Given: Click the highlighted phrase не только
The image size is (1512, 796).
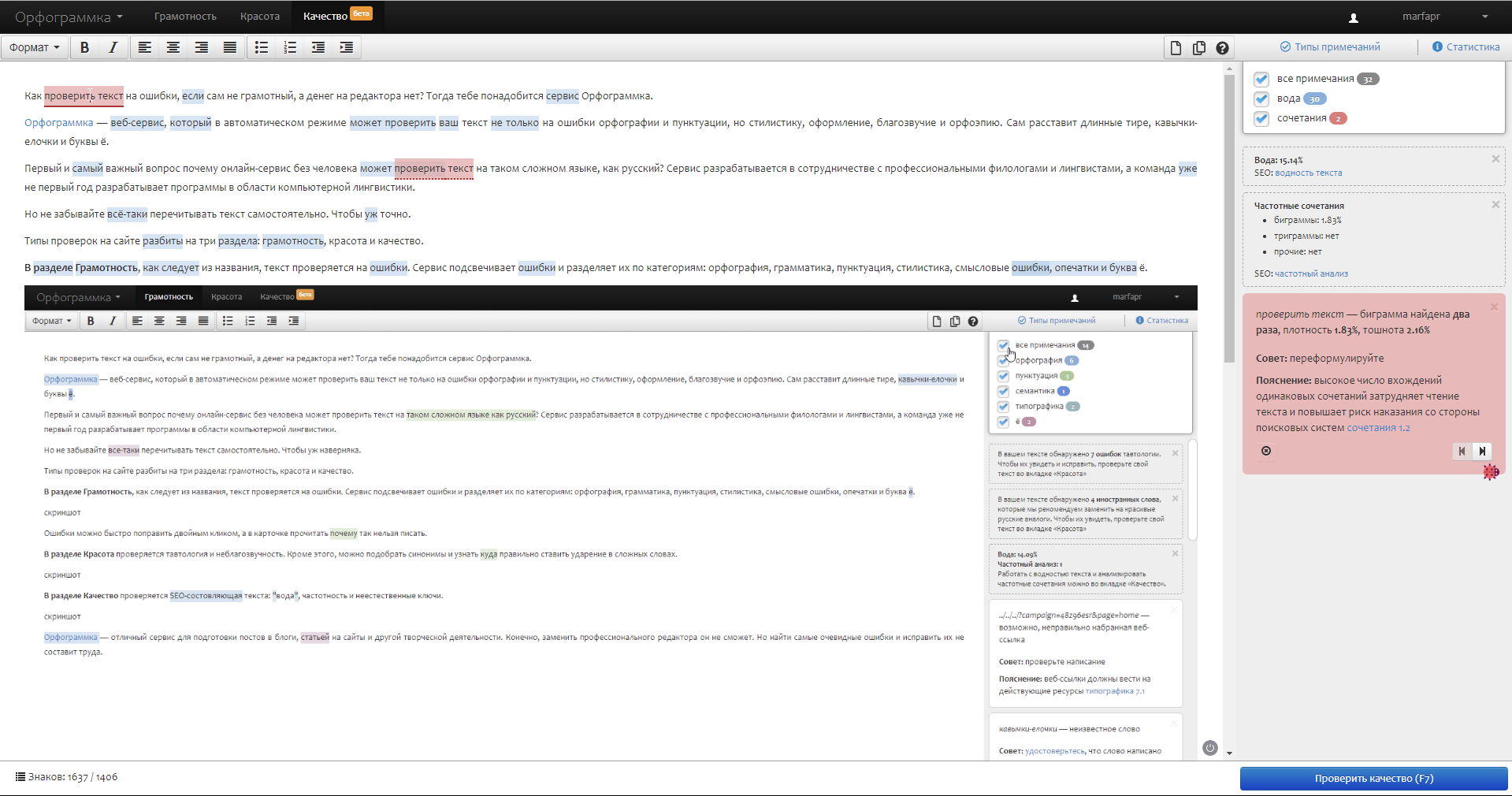Looking at the screenshot, I should point(515,123).
